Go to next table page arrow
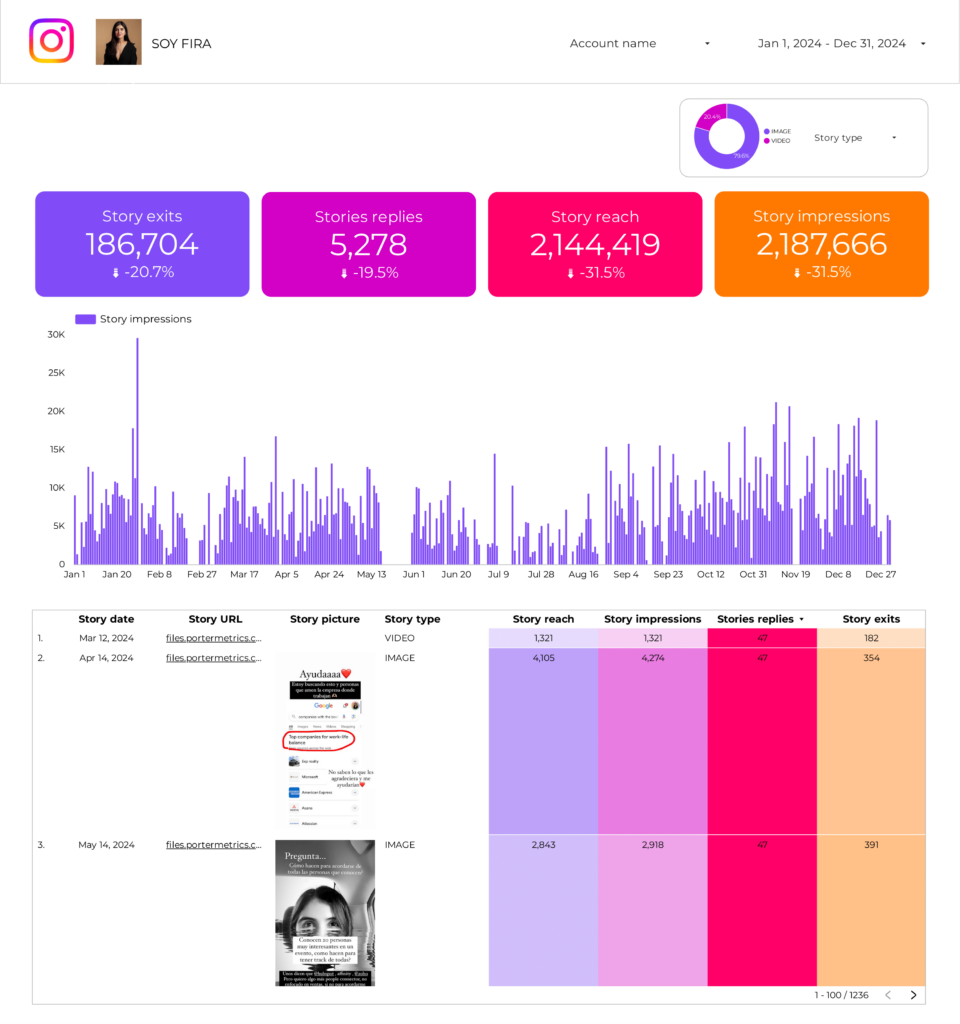 click(x=913, y=995)
